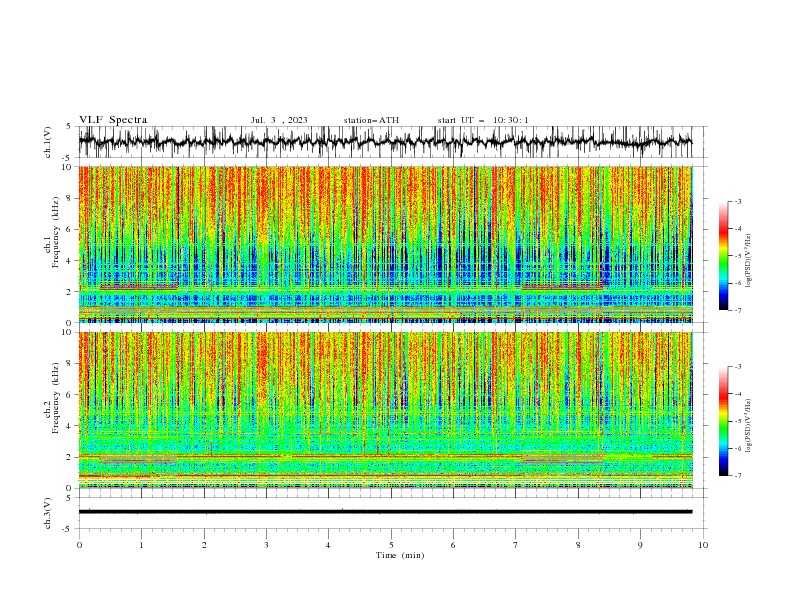The width and height of the screenshot is (792, 612).
Task: Click the "-7" value on lower color bar
Action: 738,476
